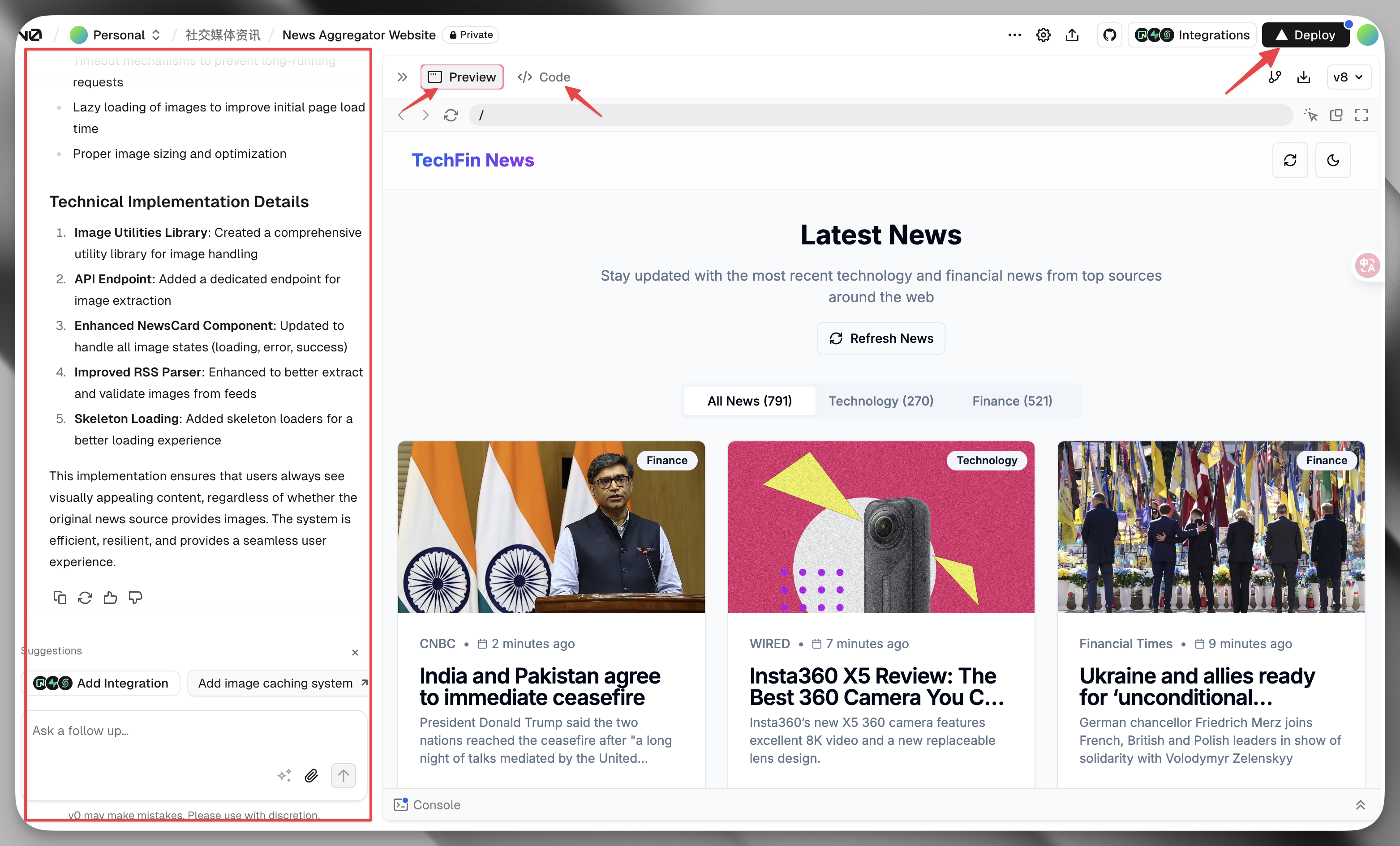
Task: Choose Add image caching system suggestion
Action: pyautogui.click(x=277, y=683)
